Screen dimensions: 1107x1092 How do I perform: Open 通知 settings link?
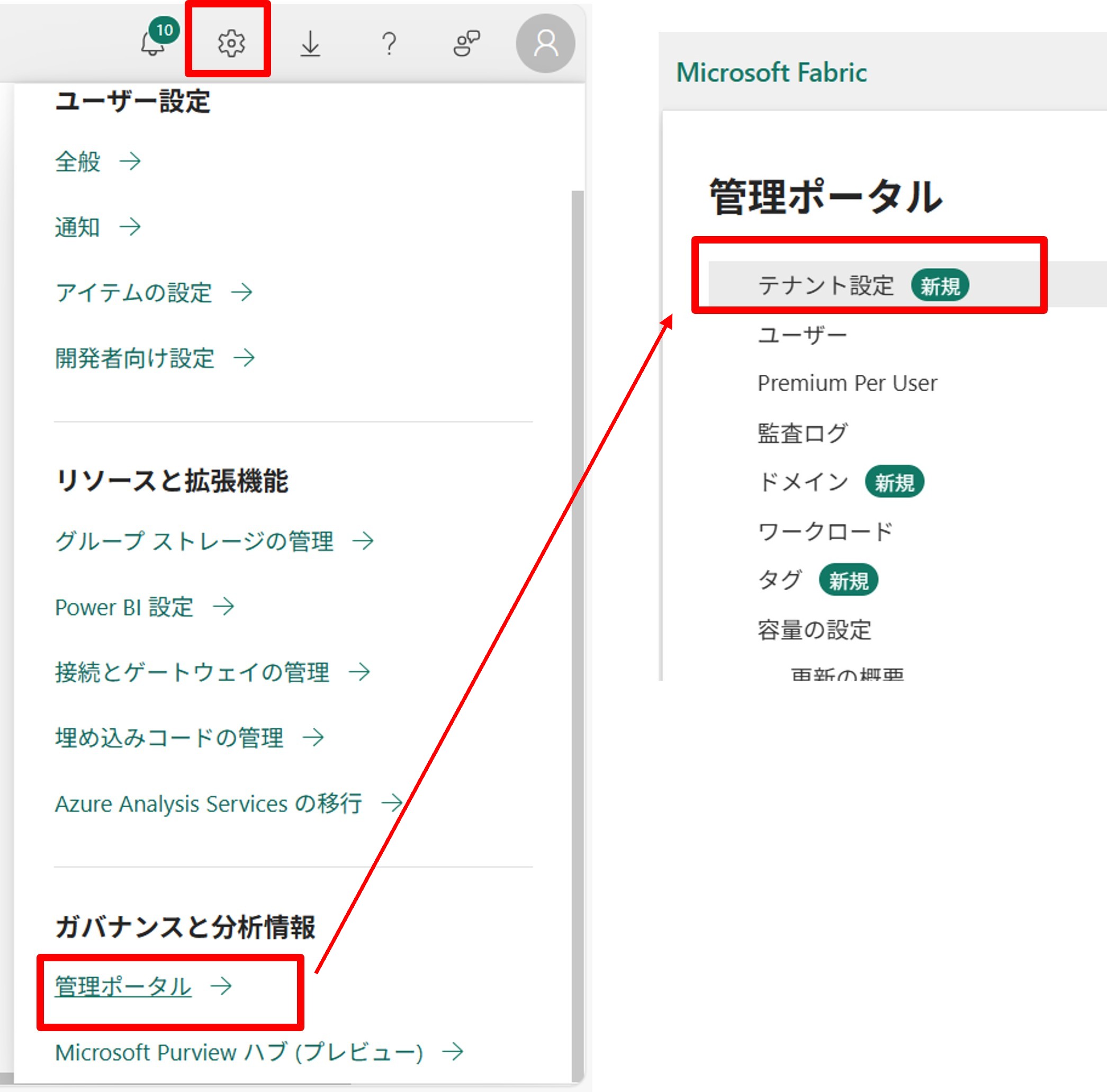point(98,227)
